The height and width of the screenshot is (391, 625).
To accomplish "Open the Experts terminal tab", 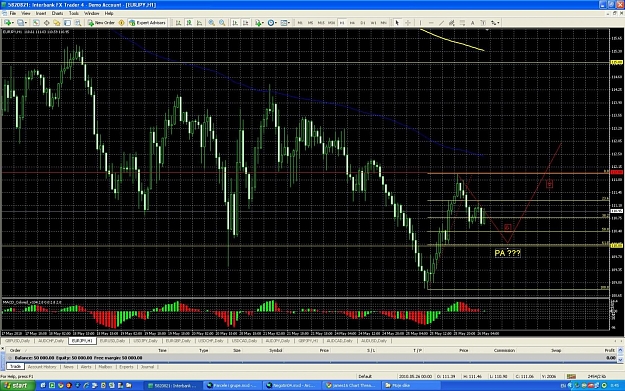I will click(126, 367).
